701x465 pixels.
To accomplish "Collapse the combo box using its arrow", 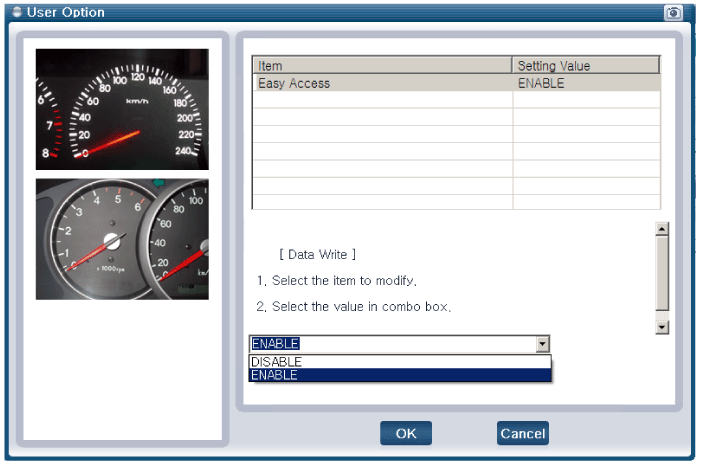I will [x=542, y=344].
